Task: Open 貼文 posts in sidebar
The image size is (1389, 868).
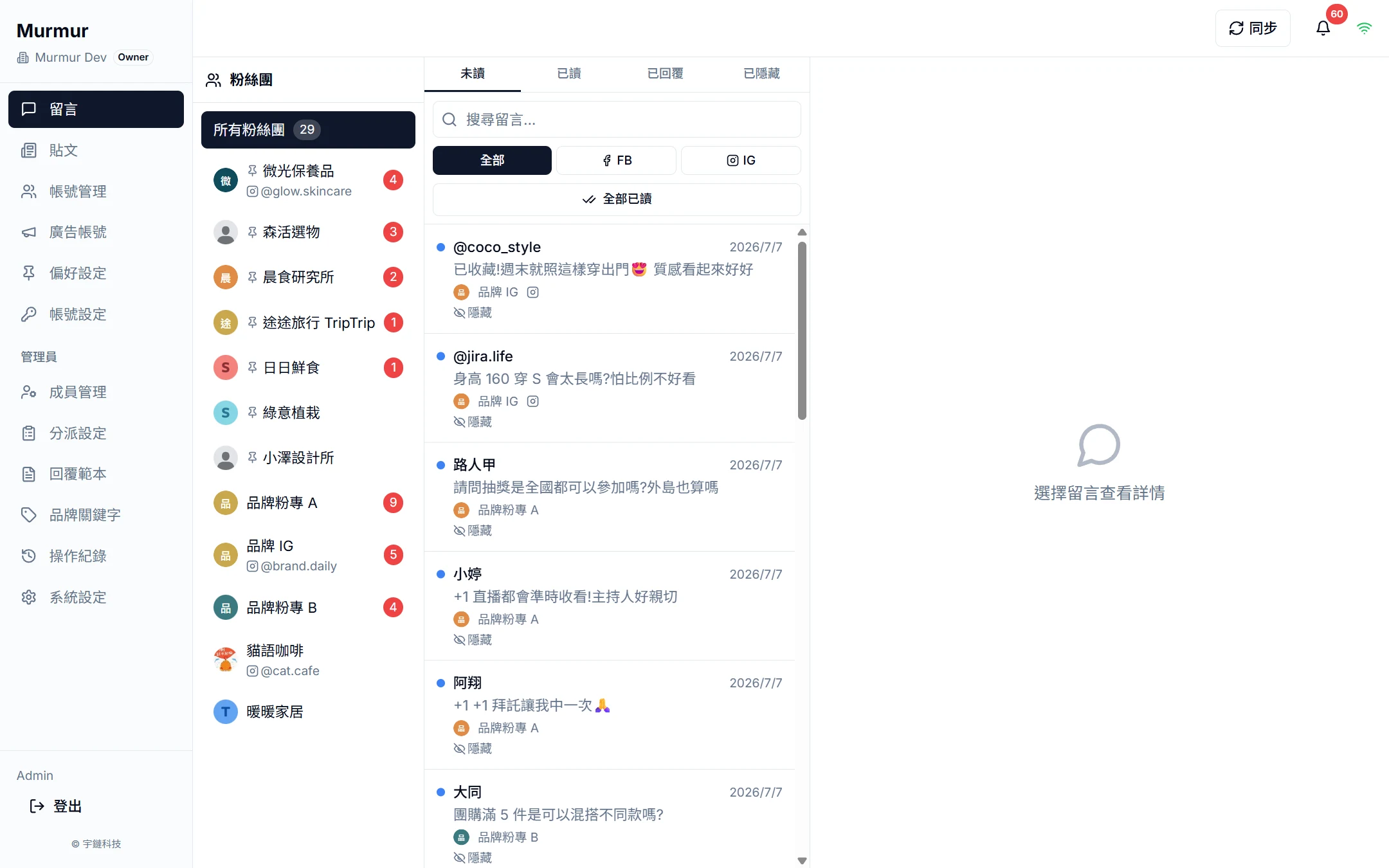Action: (x=96, y=150)
